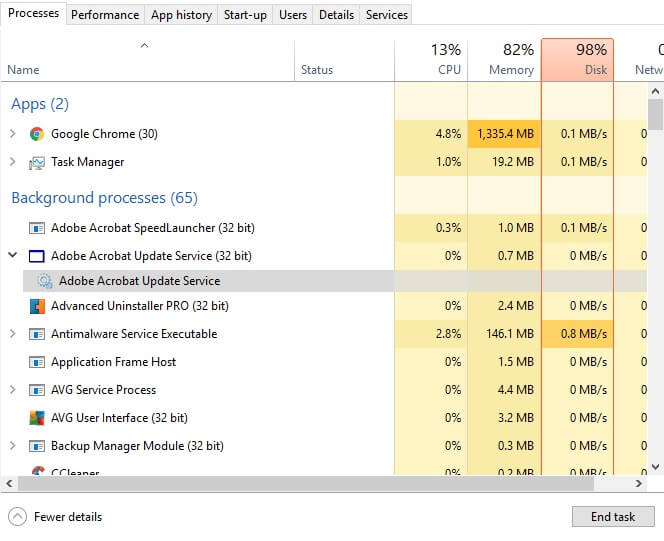
Task: Click the 2.8% CPU value
Action: click(x=448, y=334)
